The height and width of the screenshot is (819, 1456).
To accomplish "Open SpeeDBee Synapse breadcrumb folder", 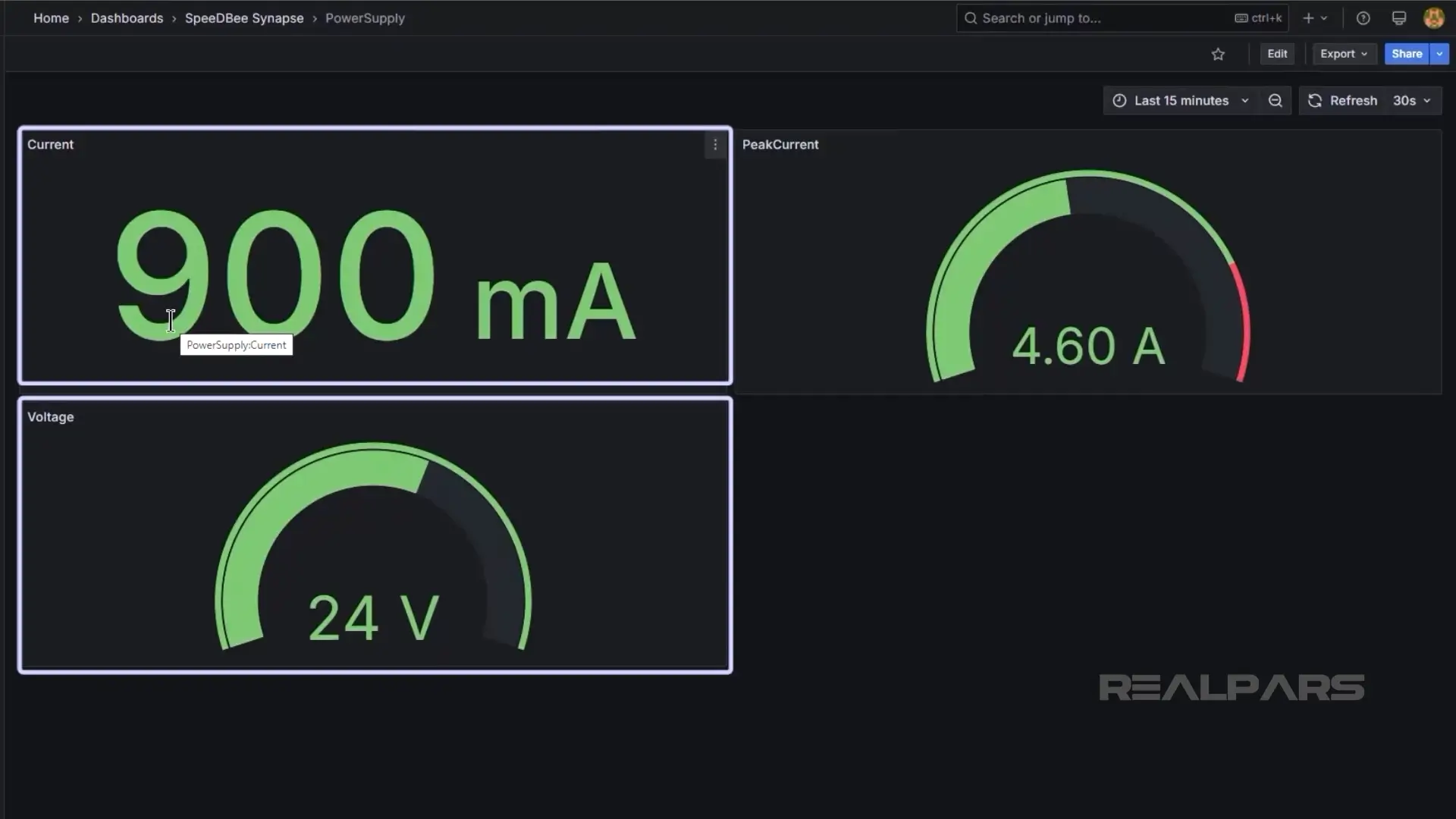I will click(244, 18).
